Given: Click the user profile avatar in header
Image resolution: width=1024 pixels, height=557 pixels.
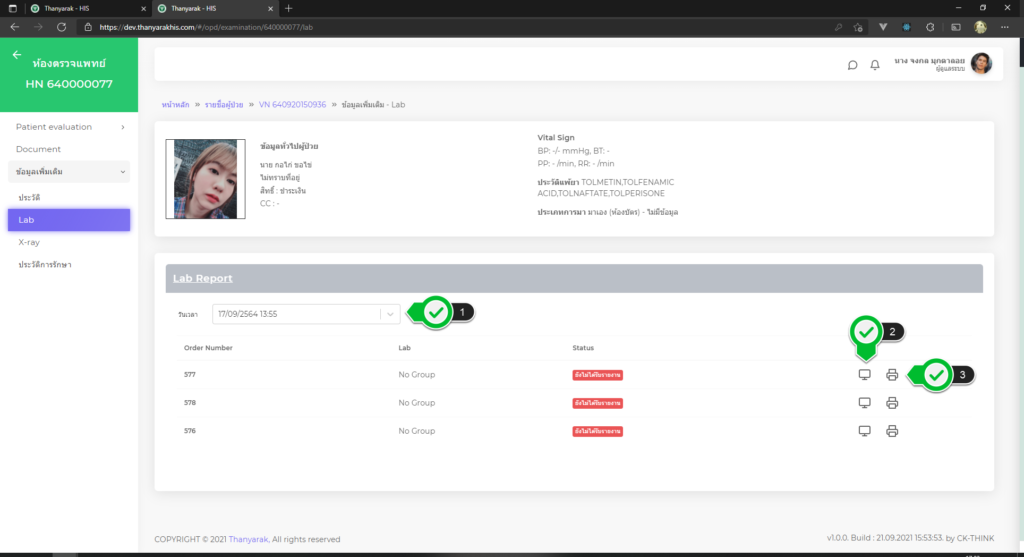Looking at the screenshot, I should click(981, 64).
